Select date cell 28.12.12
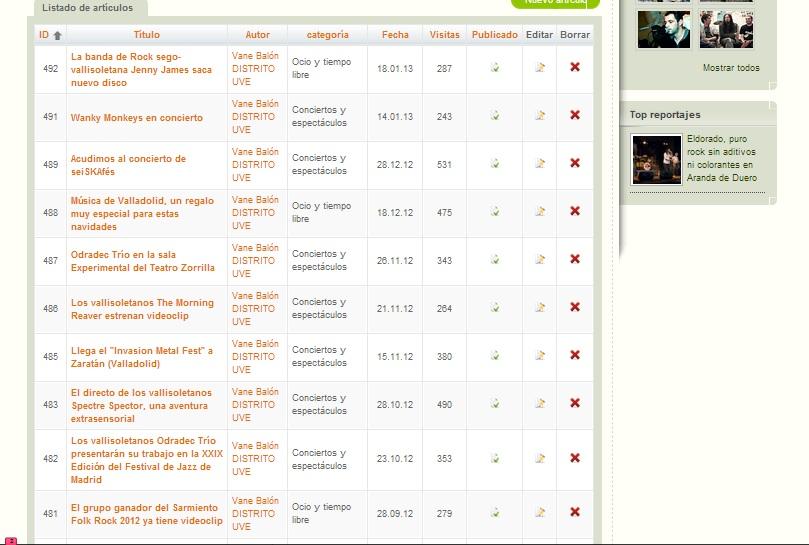Viewport: 809px width, 545px height. coord(395,165)
